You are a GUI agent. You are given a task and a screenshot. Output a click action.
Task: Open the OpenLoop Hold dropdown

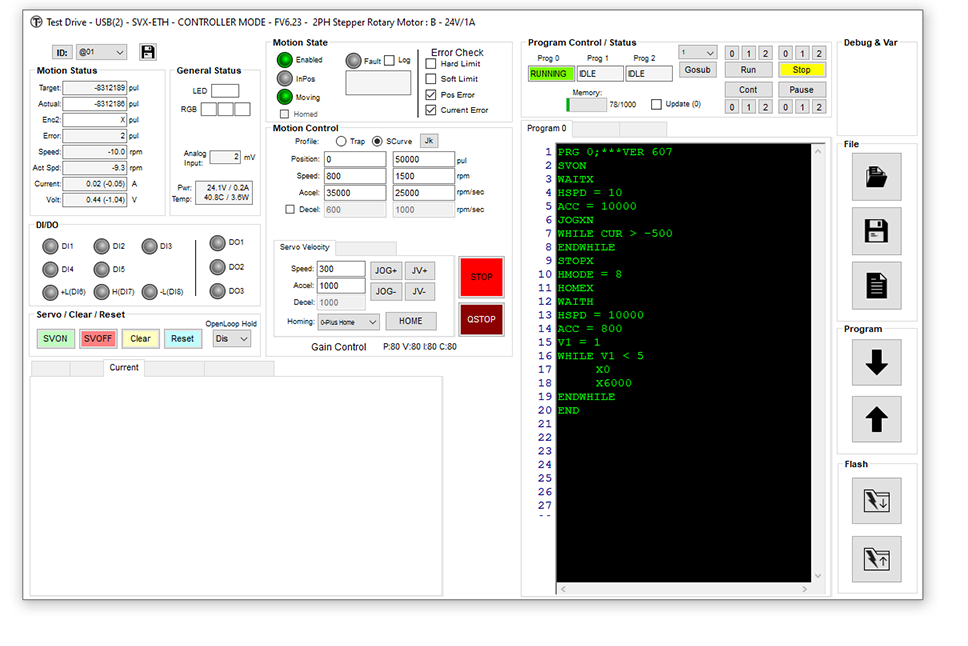pyautogui.click(x=231, y=339)
